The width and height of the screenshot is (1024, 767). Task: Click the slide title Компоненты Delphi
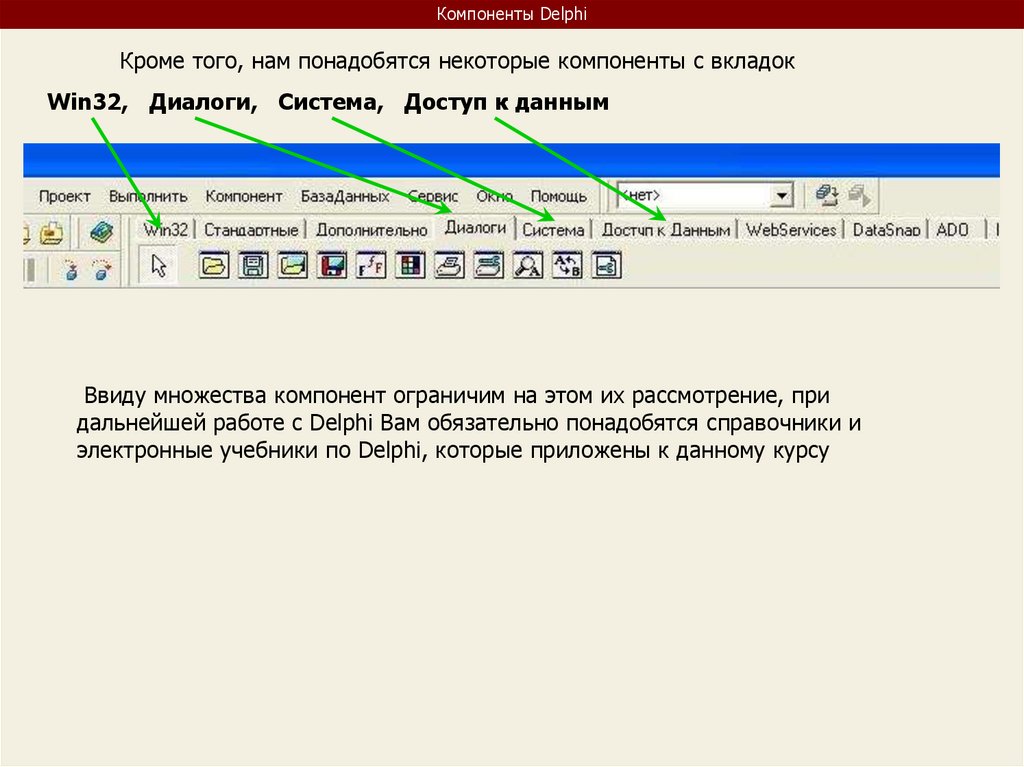coord(511,14)
